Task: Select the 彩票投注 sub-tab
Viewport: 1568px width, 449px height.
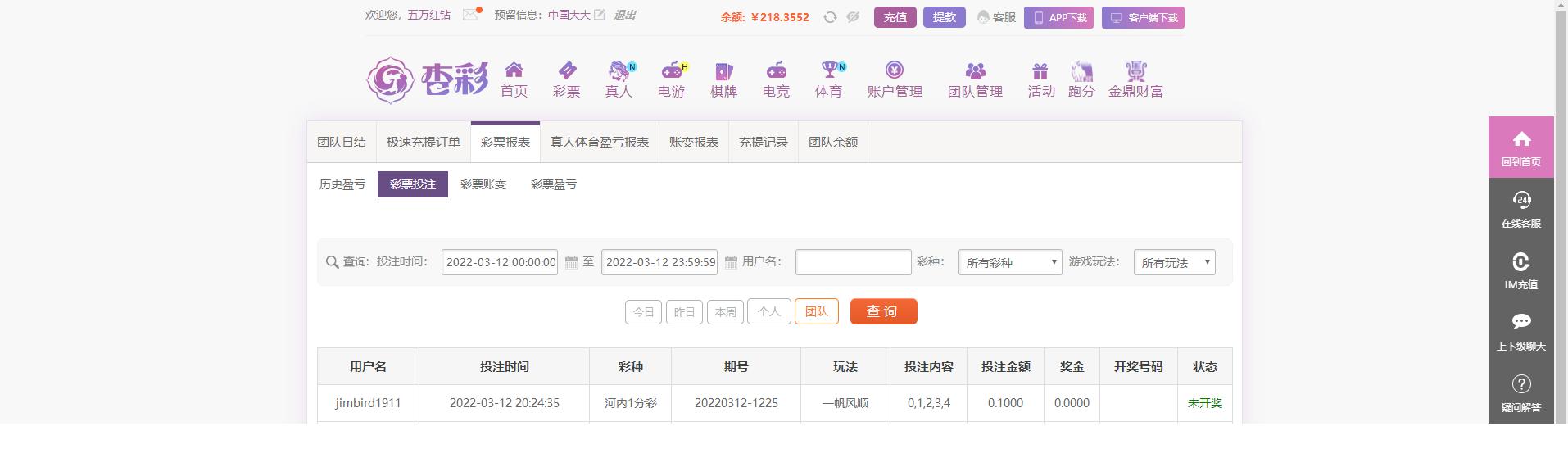Action: coord(413,184)
